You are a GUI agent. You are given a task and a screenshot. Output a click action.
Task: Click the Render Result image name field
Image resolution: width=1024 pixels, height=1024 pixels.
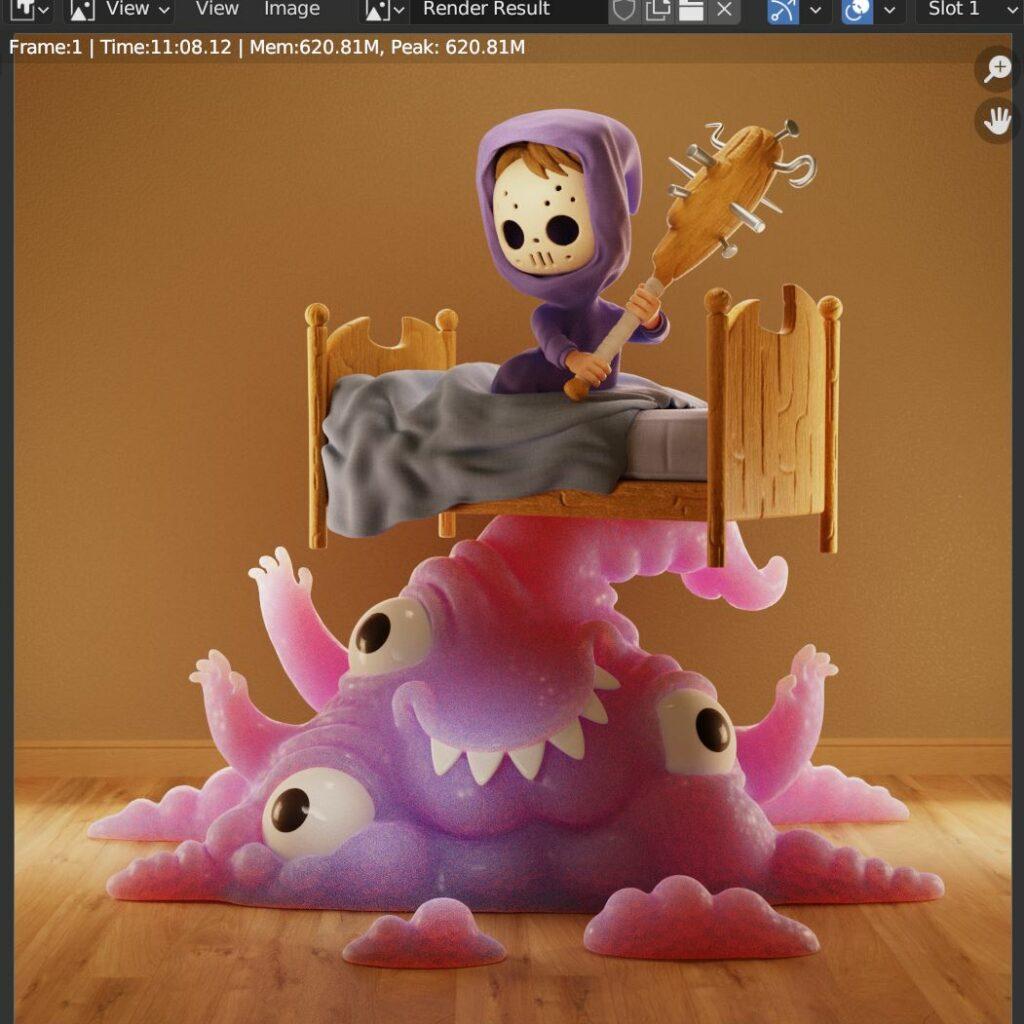tap(508, 9)
